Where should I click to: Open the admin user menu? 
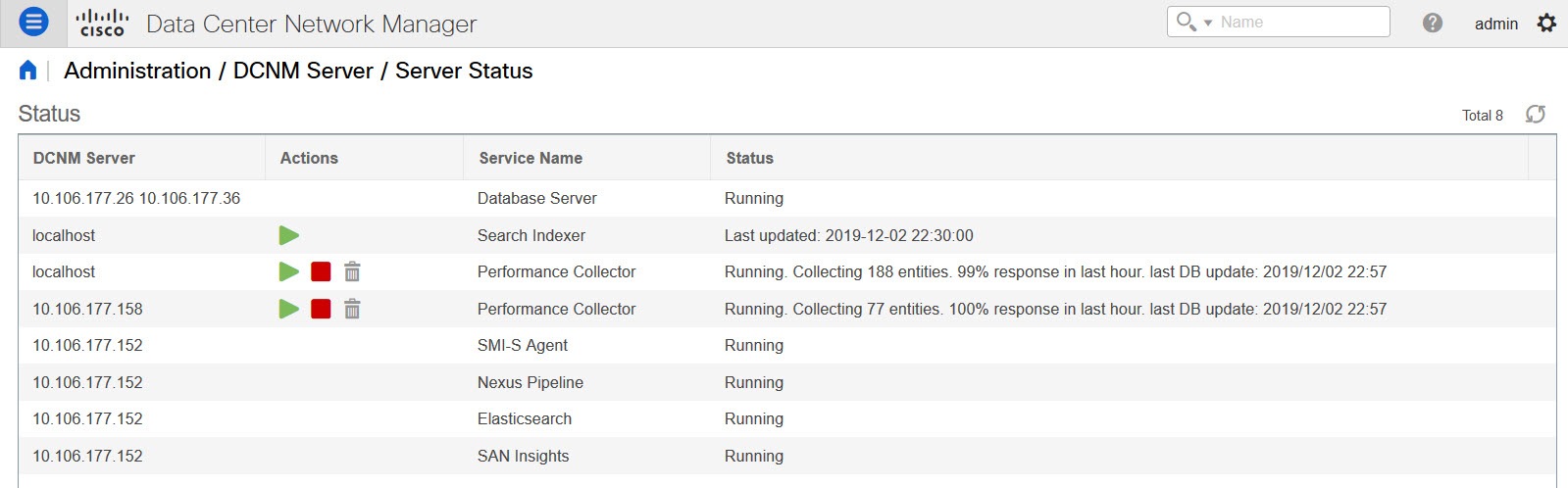(1495, 24)
